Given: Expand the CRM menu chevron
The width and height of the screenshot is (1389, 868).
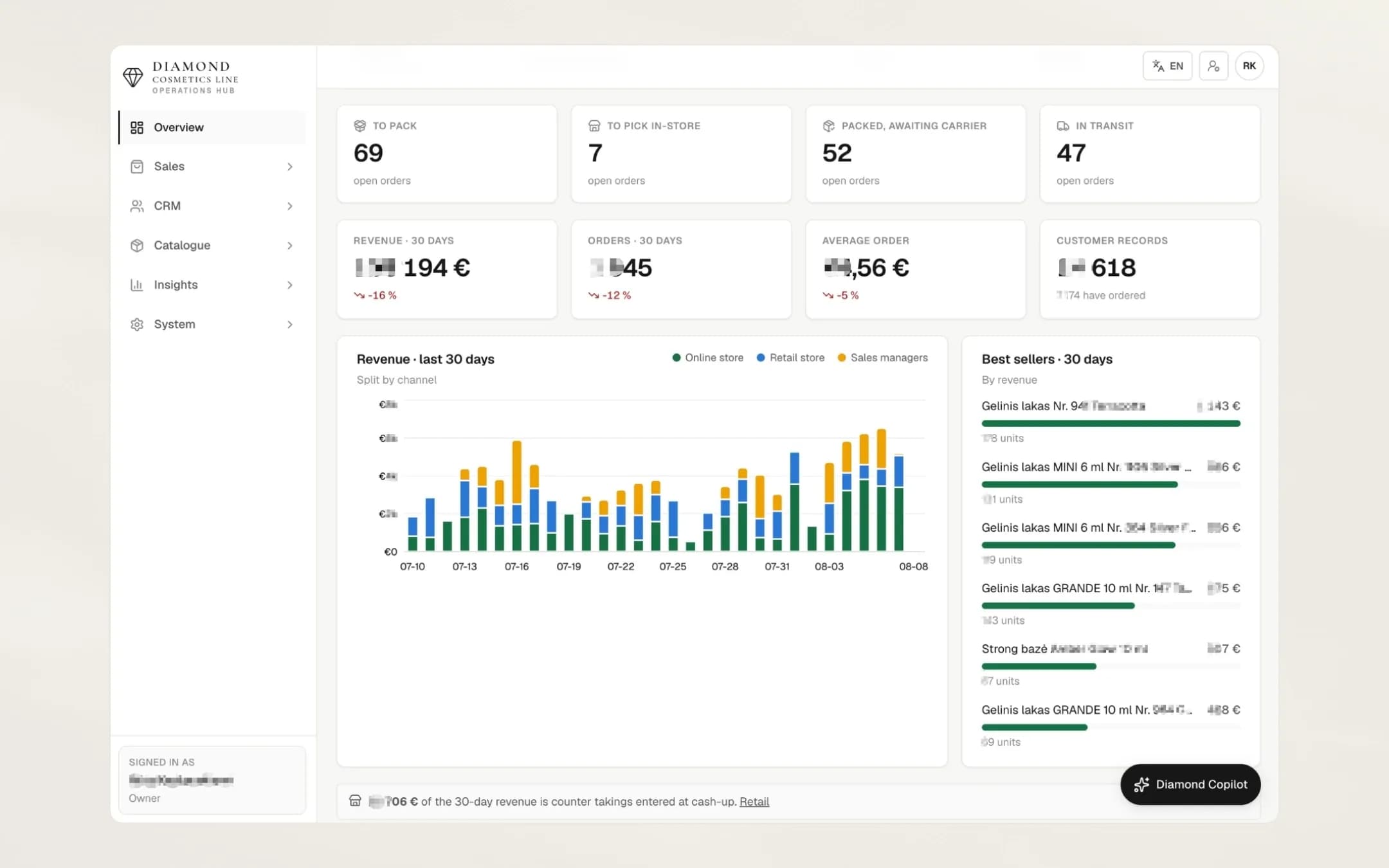Looking at the screenshot, I should coord(290,206).
